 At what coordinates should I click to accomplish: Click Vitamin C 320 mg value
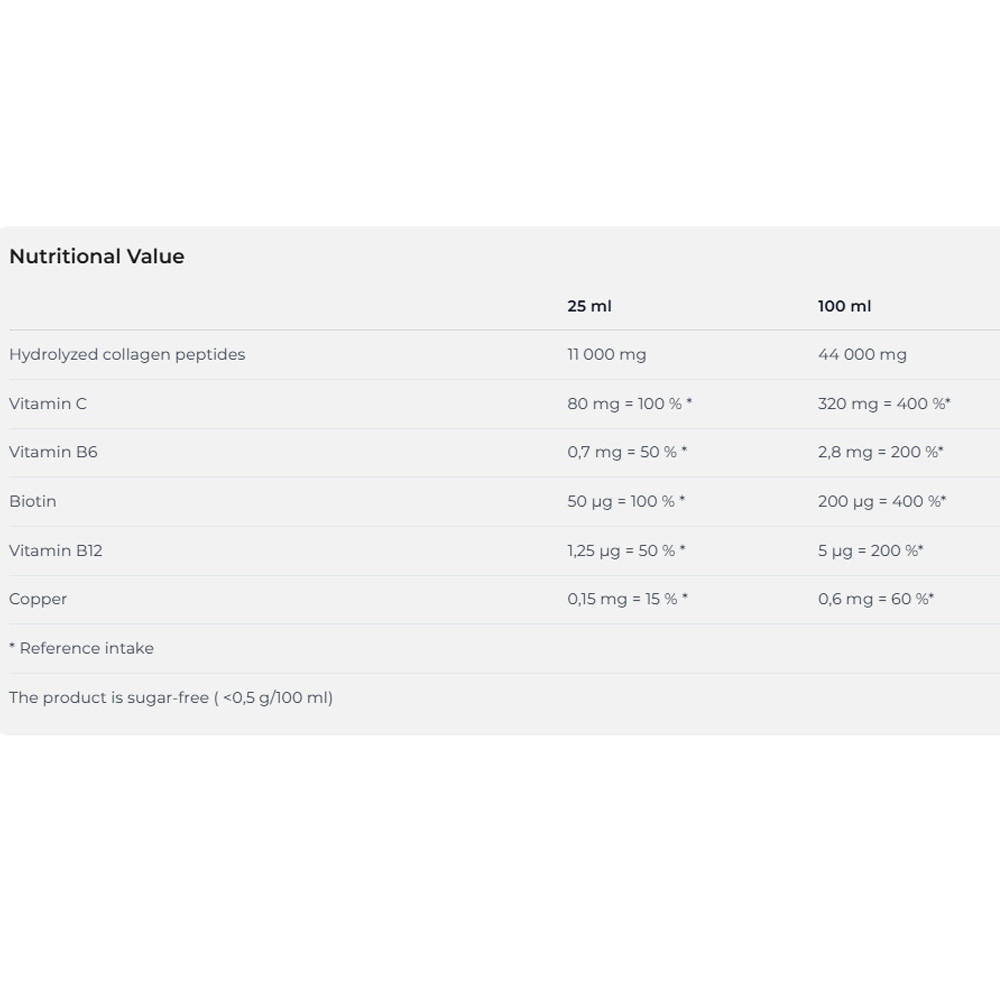click(x=883, y=403)
